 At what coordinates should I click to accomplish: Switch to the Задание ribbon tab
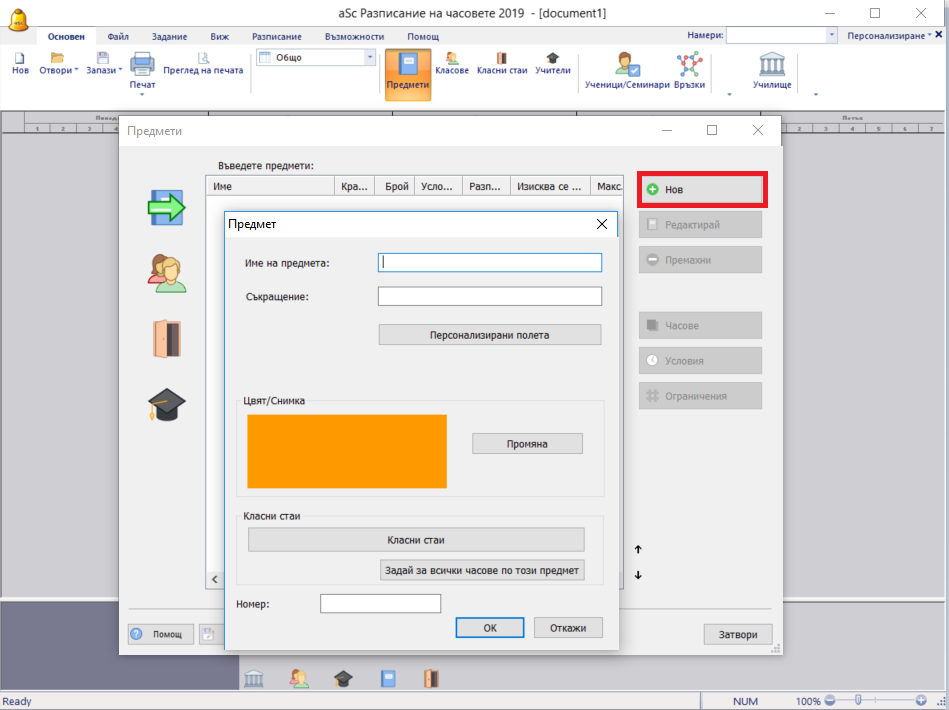(x=170, y=36)
